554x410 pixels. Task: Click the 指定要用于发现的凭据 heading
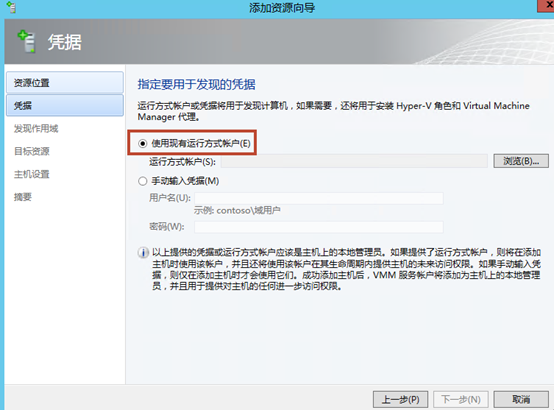coord(196,84)
